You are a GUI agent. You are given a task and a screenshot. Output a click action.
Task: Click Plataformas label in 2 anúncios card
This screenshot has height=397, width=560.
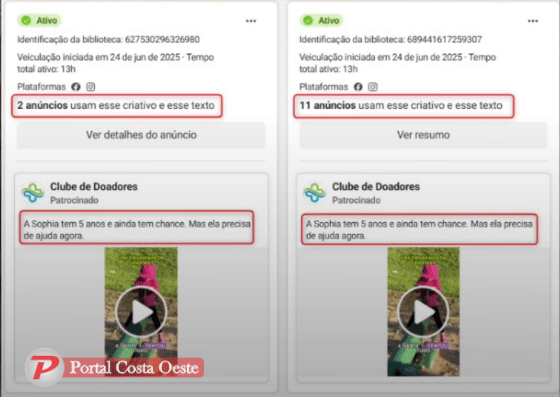pyautogui.click(x=41, y=87)
